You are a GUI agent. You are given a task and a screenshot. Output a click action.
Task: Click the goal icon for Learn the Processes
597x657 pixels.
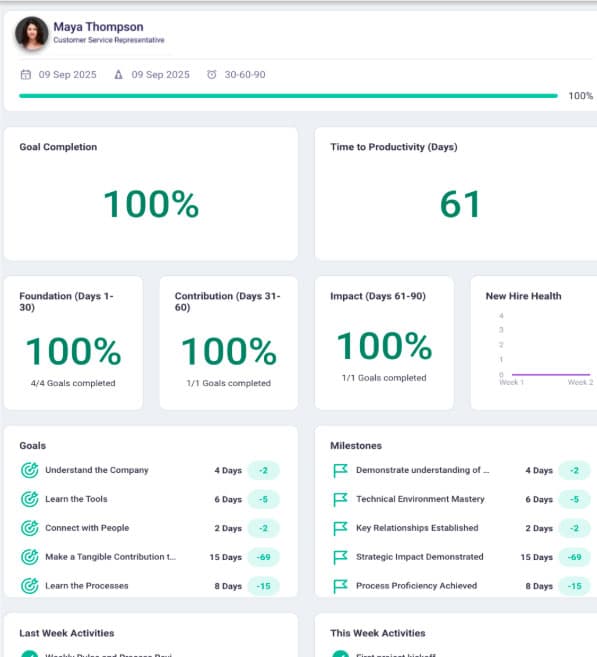click(29, 586)
